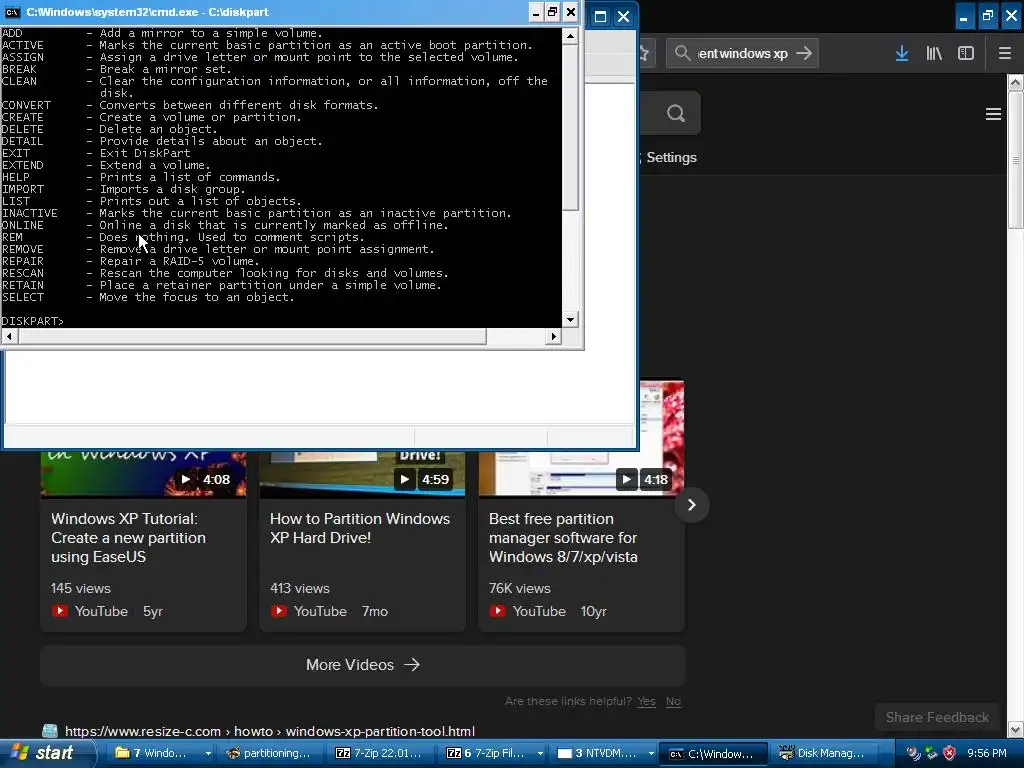This screenshot has width=1024, height=768.
Task: Play the 4:08 video thumbnail
Action: point(143,474)
